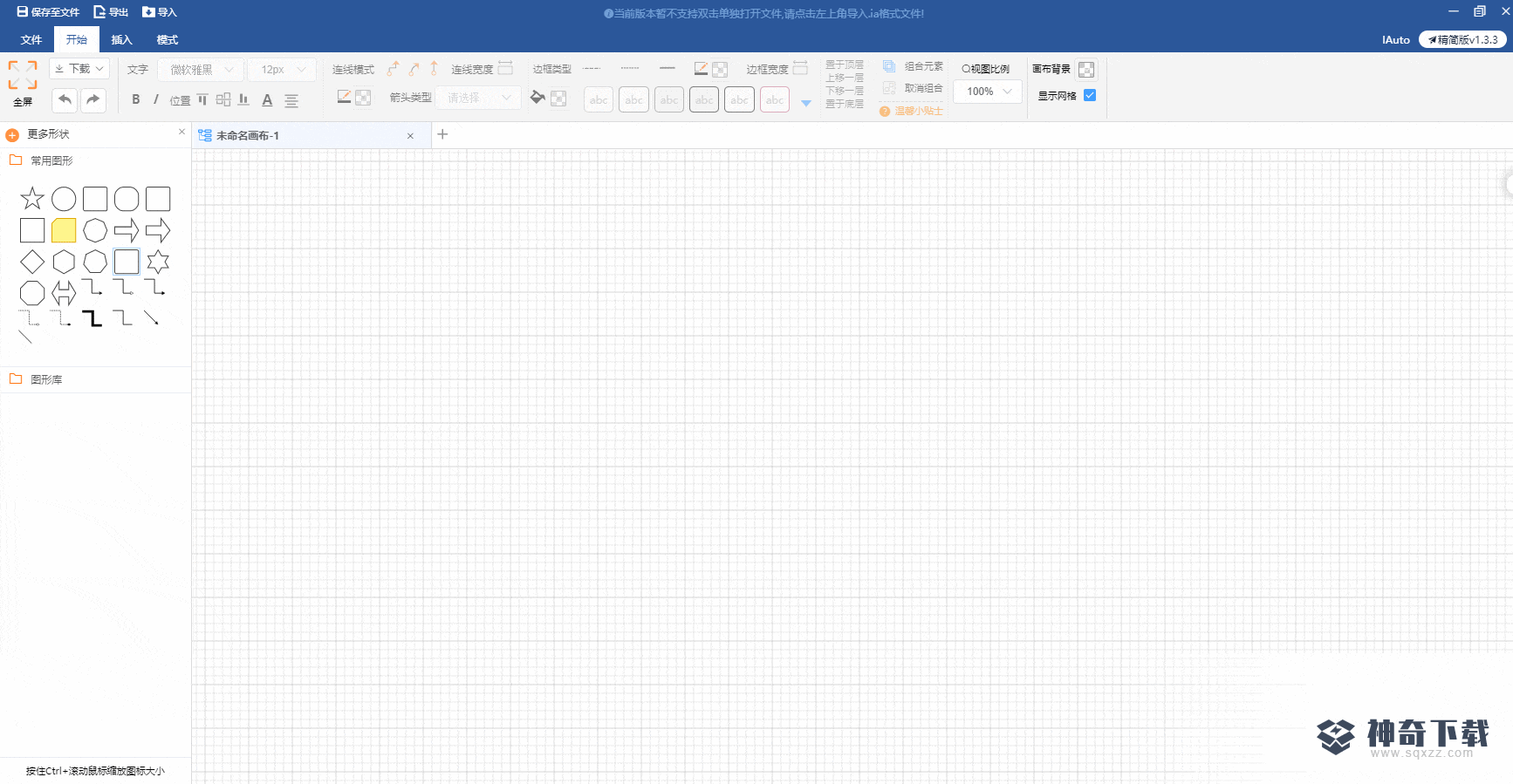Select middle text position icon
The image size is (1513, 784).
tap(223, 99)
